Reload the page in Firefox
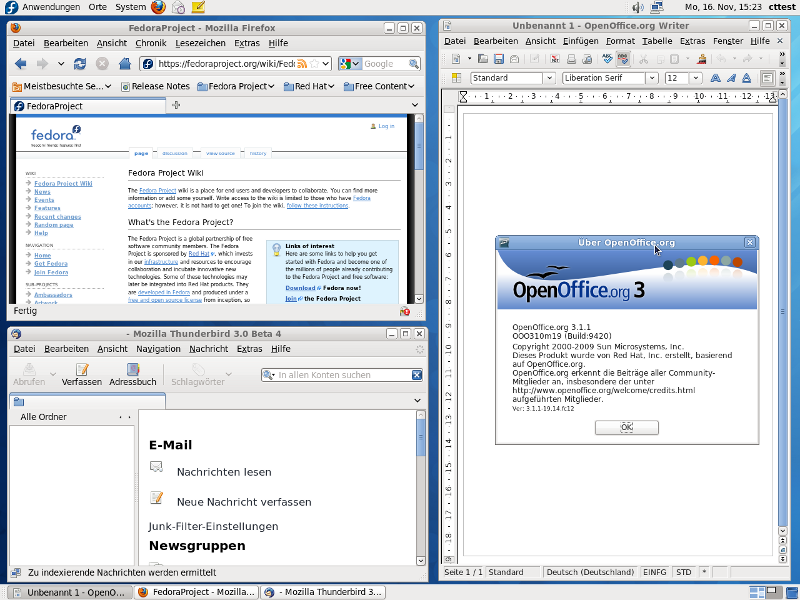 click(80, 64)
